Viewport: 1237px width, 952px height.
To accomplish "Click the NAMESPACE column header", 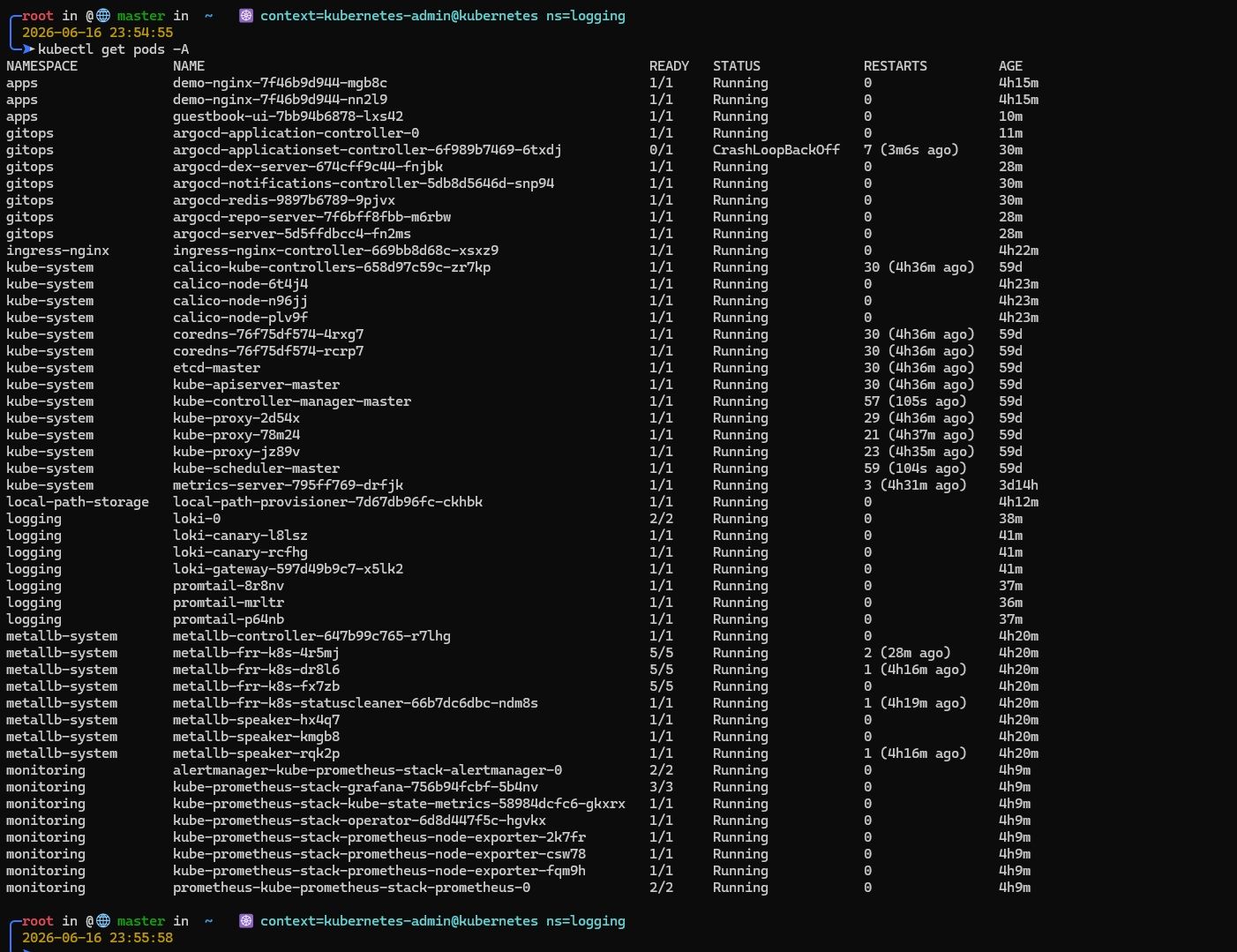I will coord(41,66).
